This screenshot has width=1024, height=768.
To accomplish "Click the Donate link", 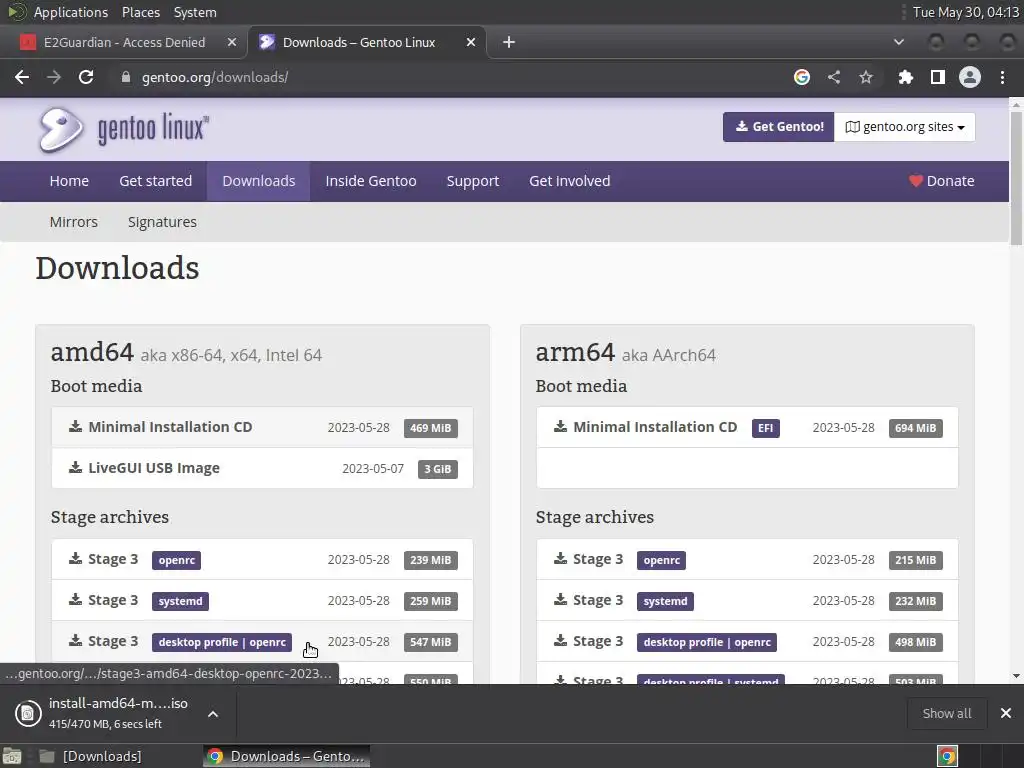I will [942, 181].
